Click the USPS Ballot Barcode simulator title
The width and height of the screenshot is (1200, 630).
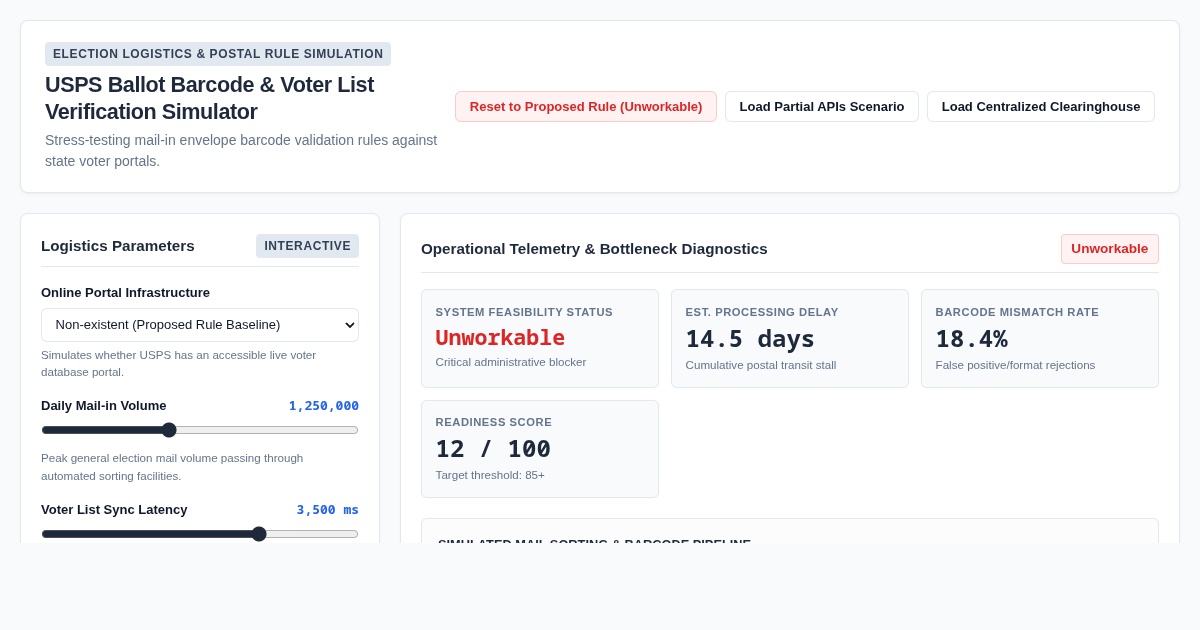coord(210,98)
